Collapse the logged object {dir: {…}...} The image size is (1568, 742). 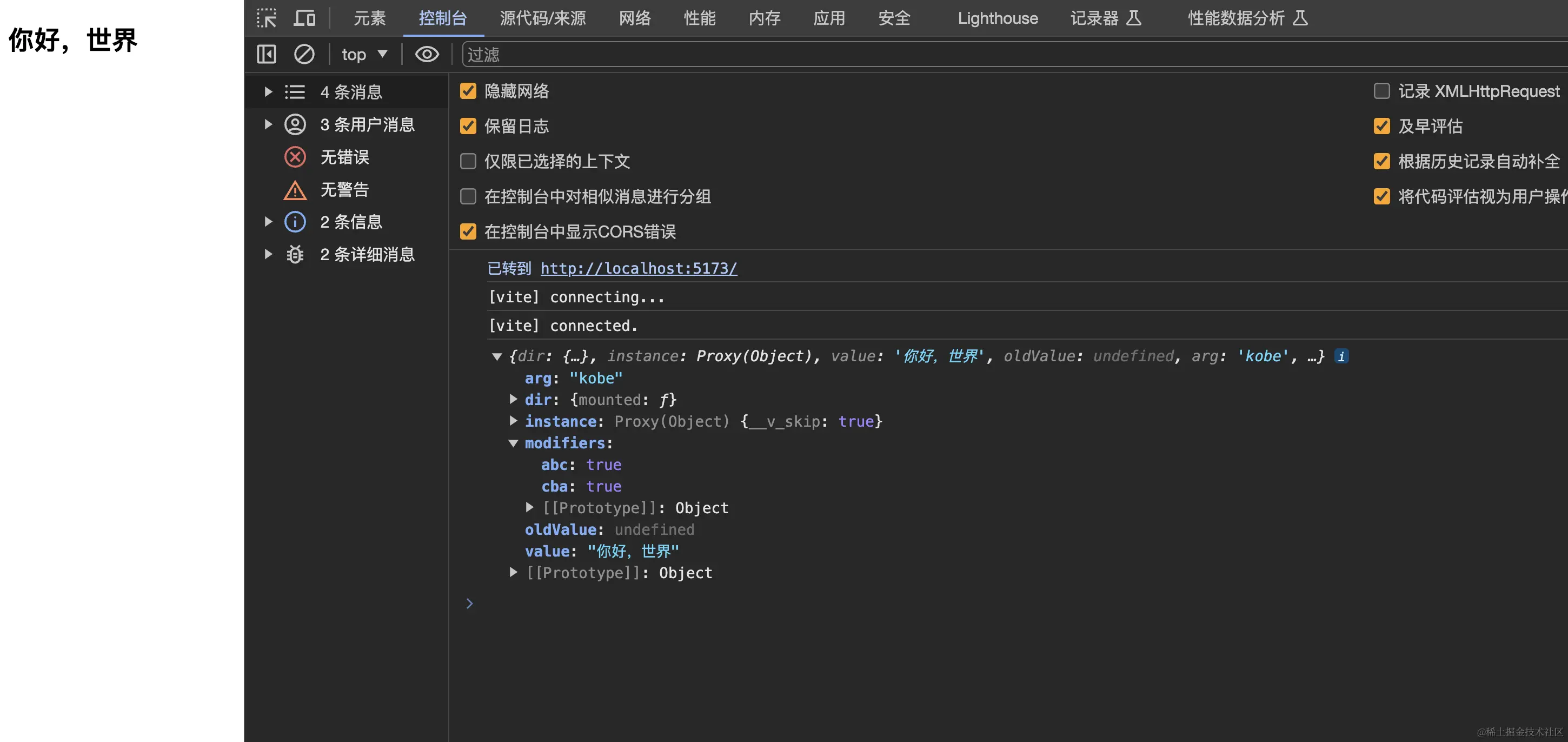[497, 357]
